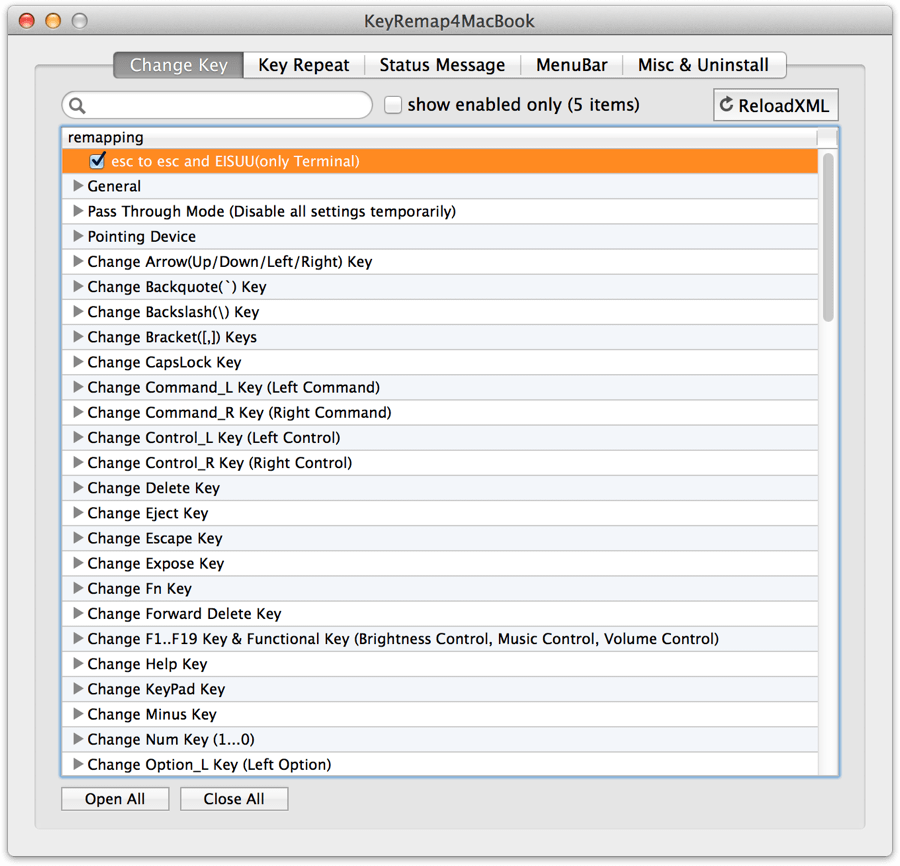Expand Change Backquote Key section
Screen dimensions: 900x866
pyautogui.click(x=78, y=286)
